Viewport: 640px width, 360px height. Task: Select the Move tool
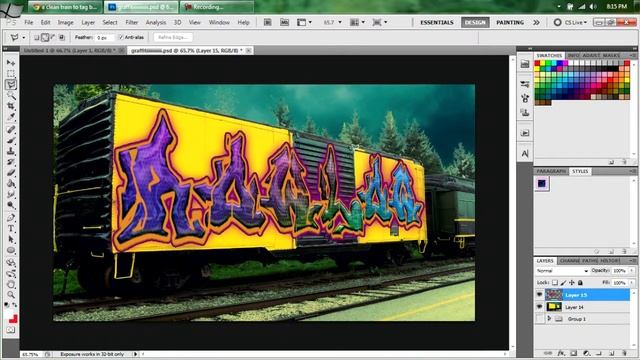point(11,63)
